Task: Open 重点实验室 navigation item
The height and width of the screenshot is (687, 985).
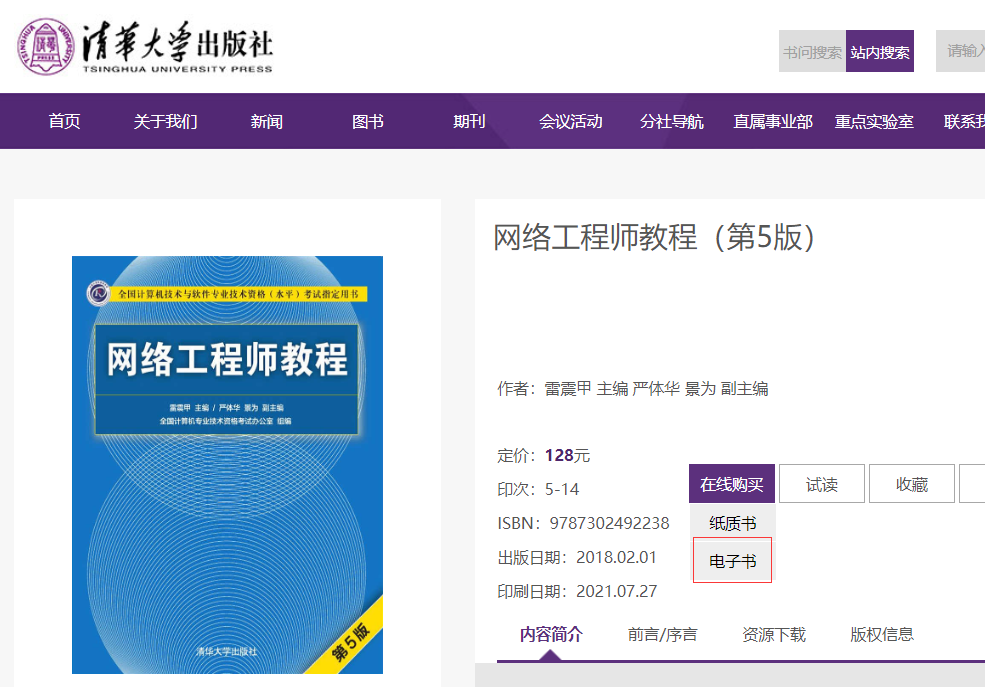Action: 874,121
